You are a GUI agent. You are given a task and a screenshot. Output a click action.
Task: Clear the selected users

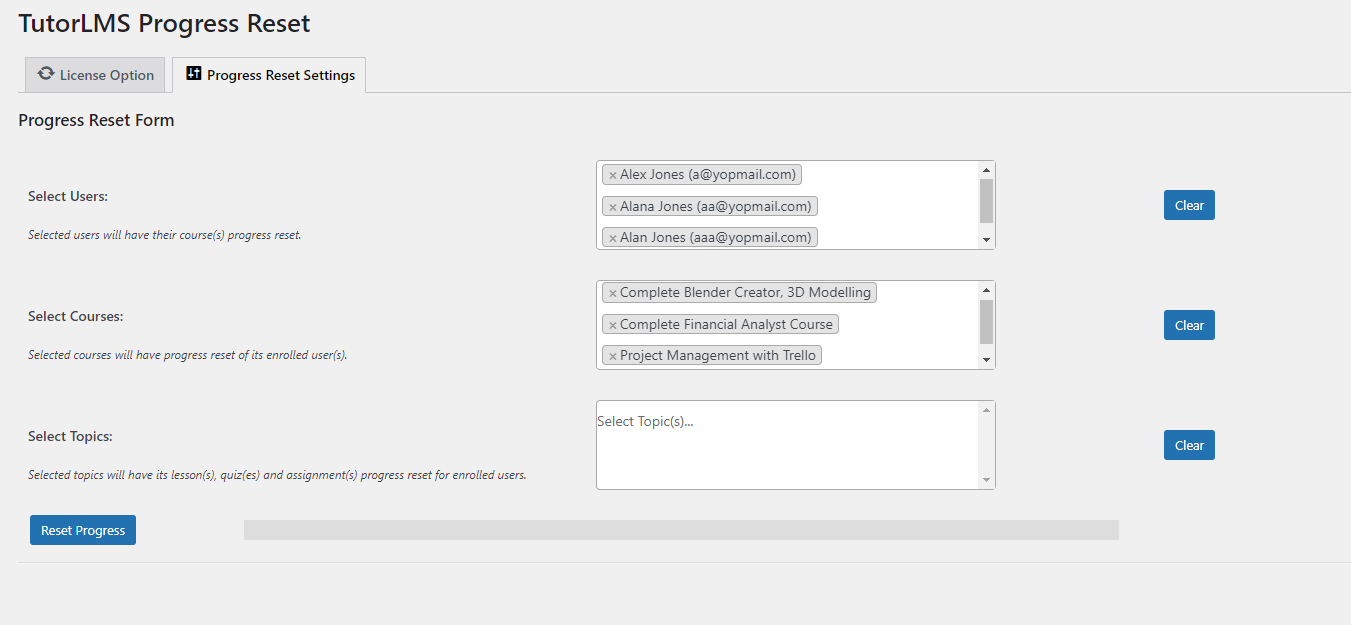click(x=1189, y=205)
